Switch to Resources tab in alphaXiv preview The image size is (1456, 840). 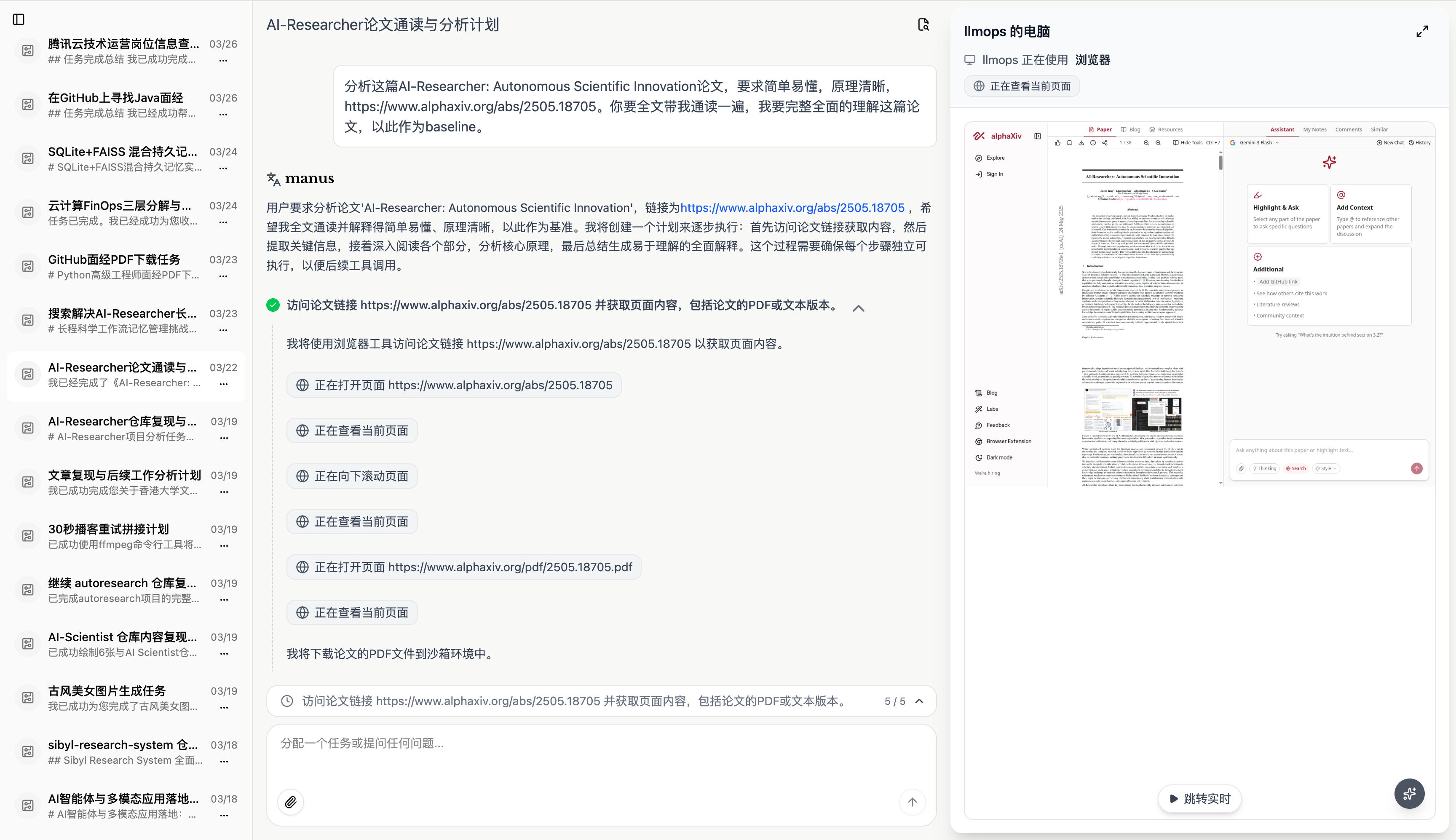(x=1166, y=130)
